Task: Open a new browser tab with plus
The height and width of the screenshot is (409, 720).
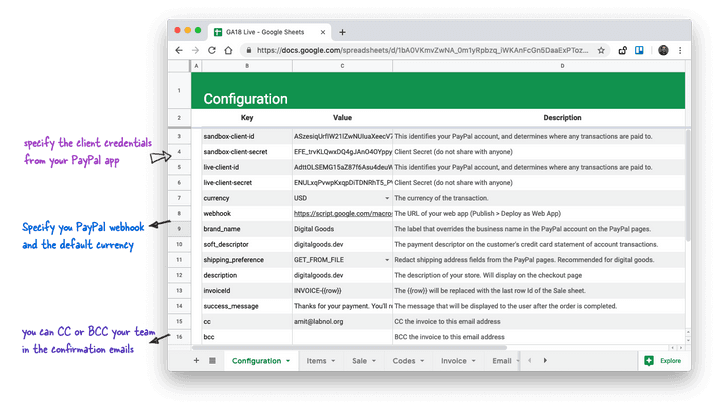Action: pyautogui.click(x=342, y=32)
